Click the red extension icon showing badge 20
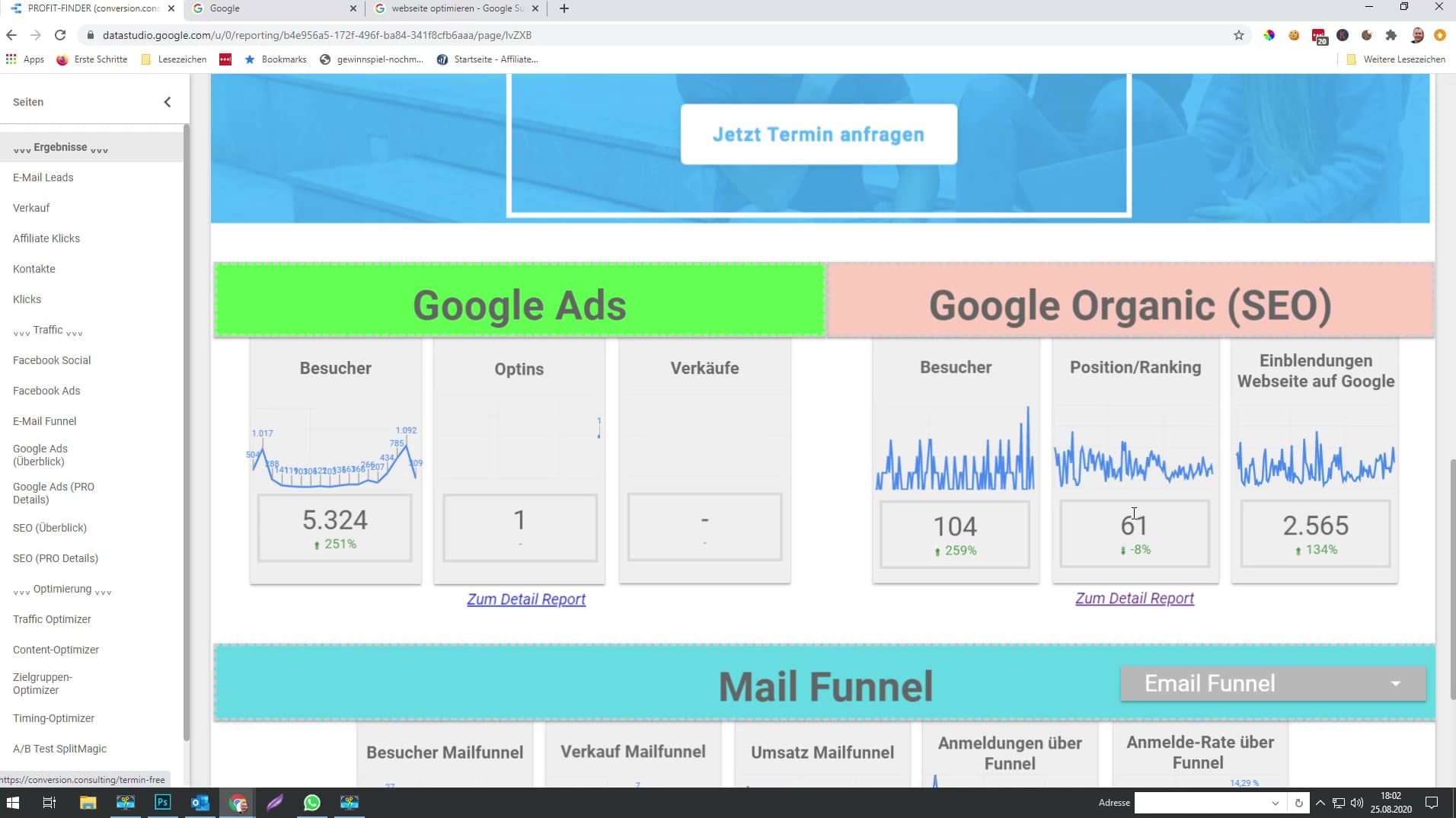This screenshot has width=1456, height=818. pyautogui.click(x=1320, y=35)
